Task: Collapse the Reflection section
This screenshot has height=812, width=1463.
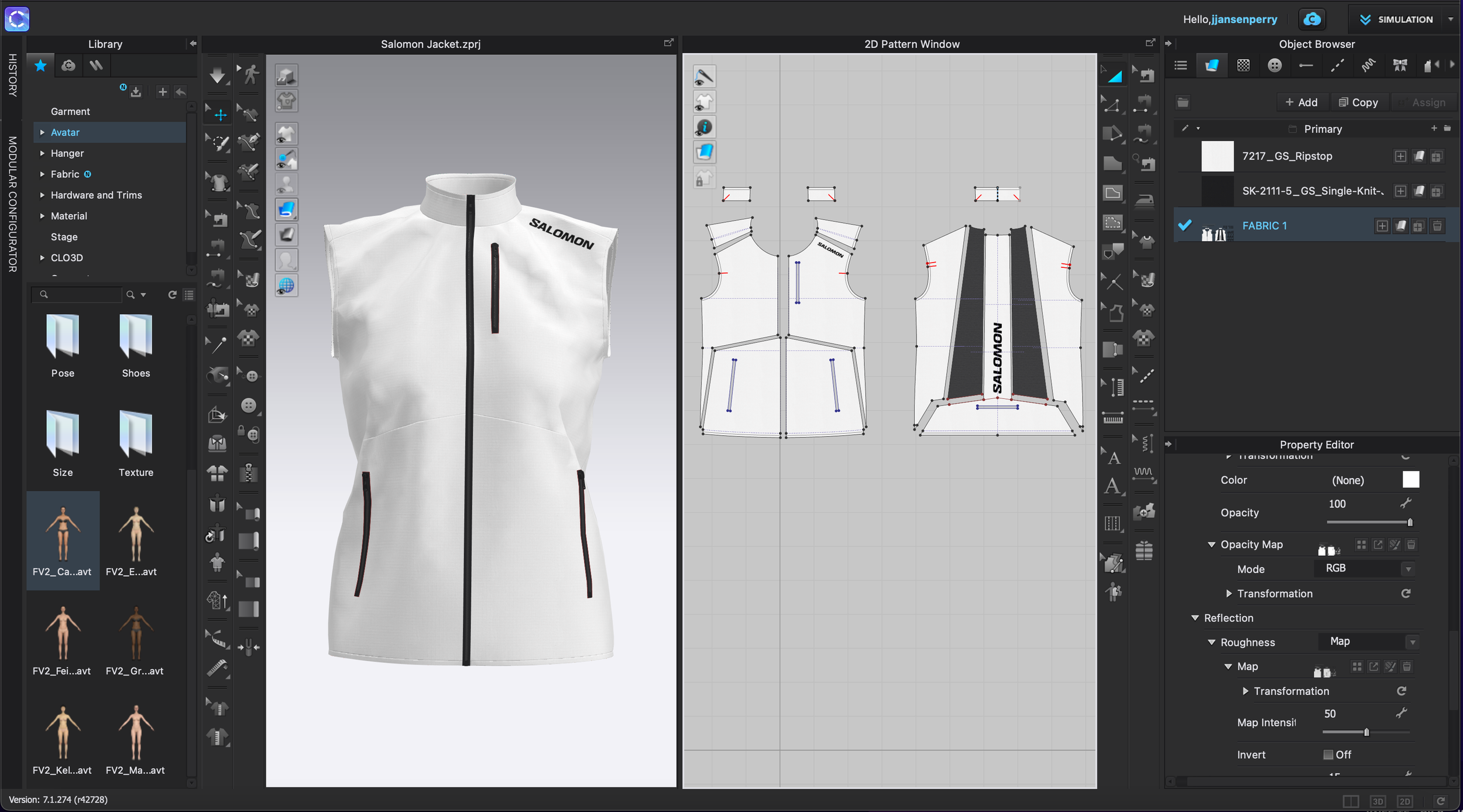Action: point(1195,618)
